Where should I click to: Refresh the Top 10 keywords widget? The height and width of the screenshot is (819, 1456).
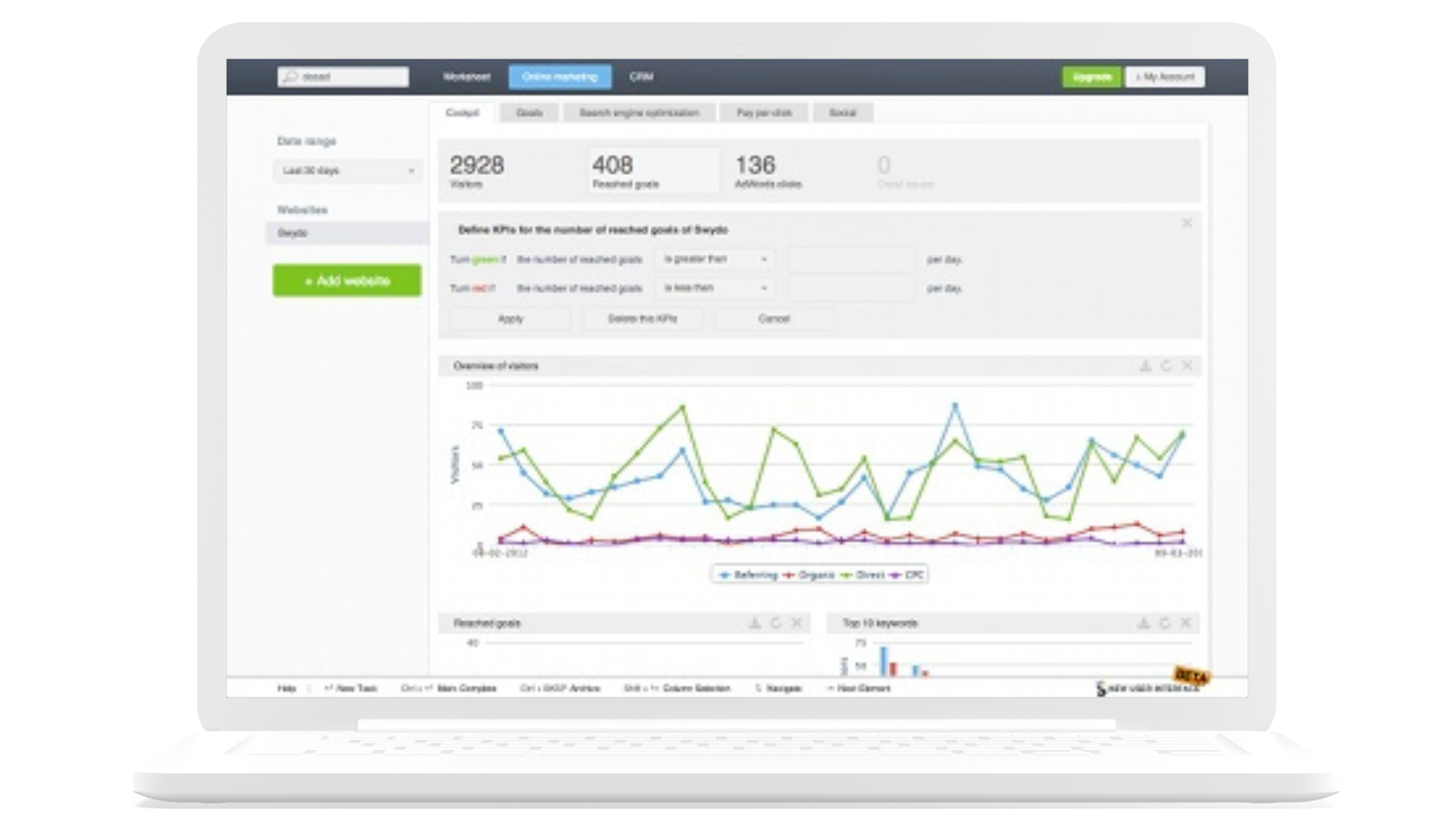(x=1165, y=623)
